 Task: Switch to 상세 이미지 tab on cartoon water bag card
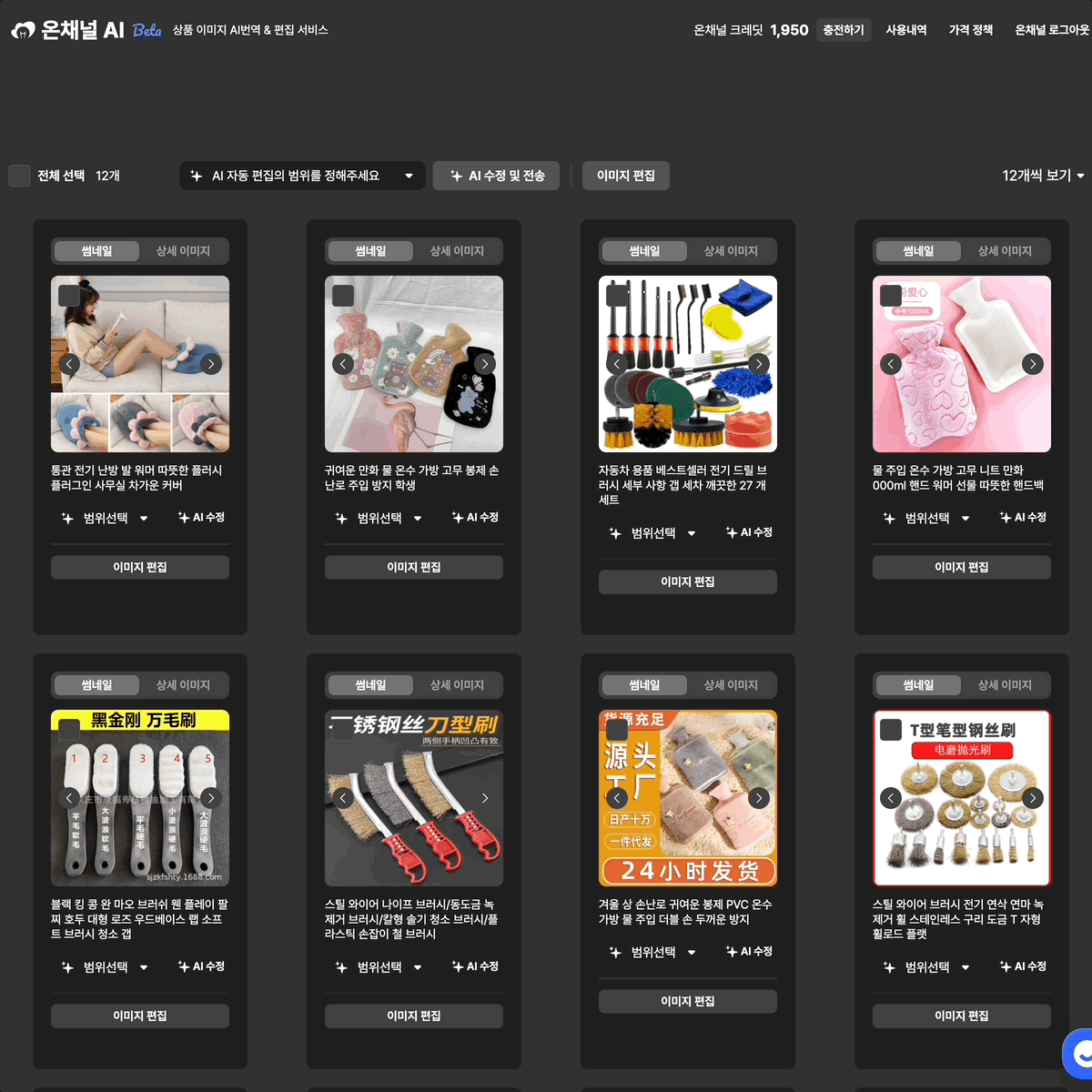click(457, 251)
